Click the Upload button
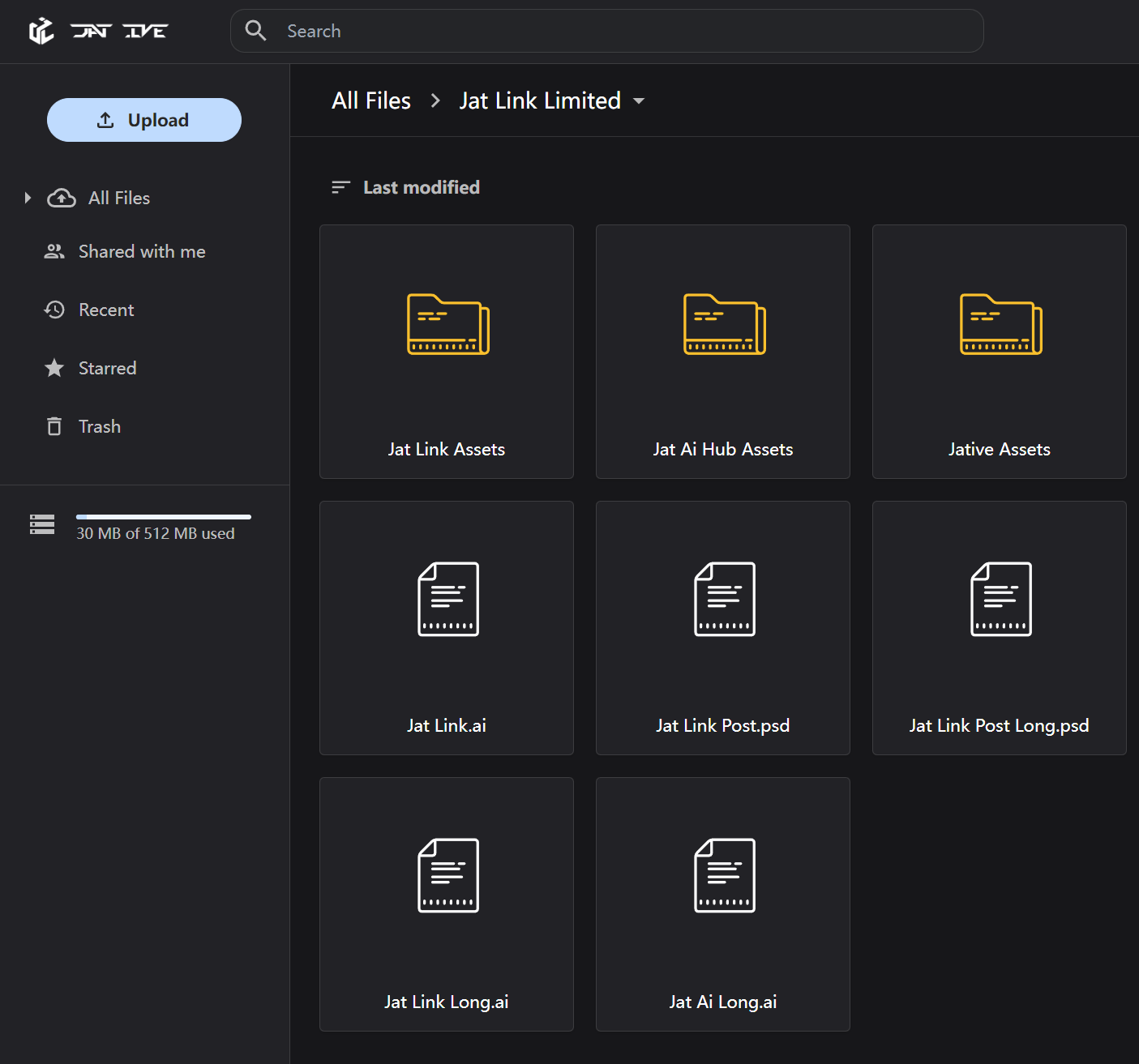Screen dimensions: 1139x1064 pyautogui.click(x=144, y=120)
